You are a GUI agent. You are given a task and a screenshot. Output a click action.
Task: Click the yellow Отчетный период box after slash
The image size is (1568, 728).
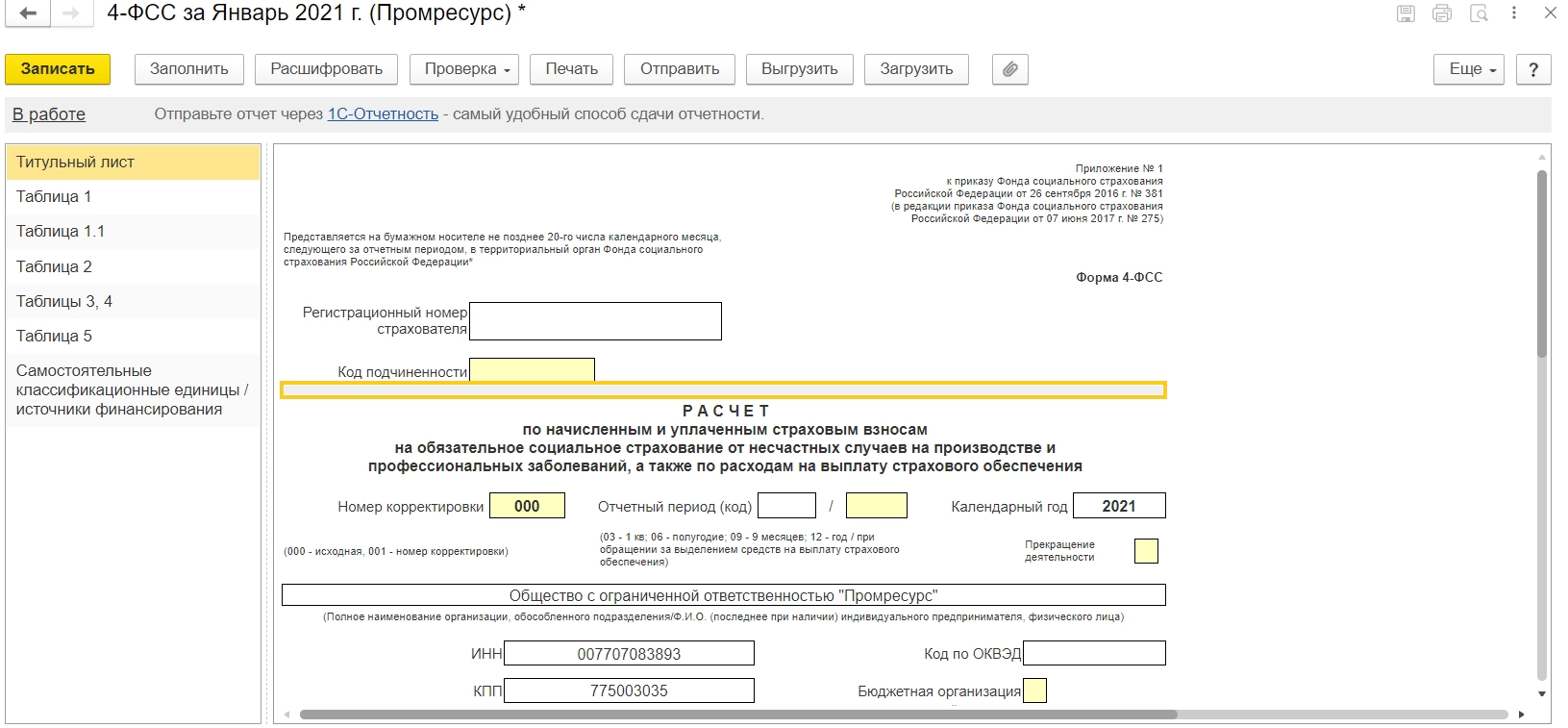(x=877, y=506)
